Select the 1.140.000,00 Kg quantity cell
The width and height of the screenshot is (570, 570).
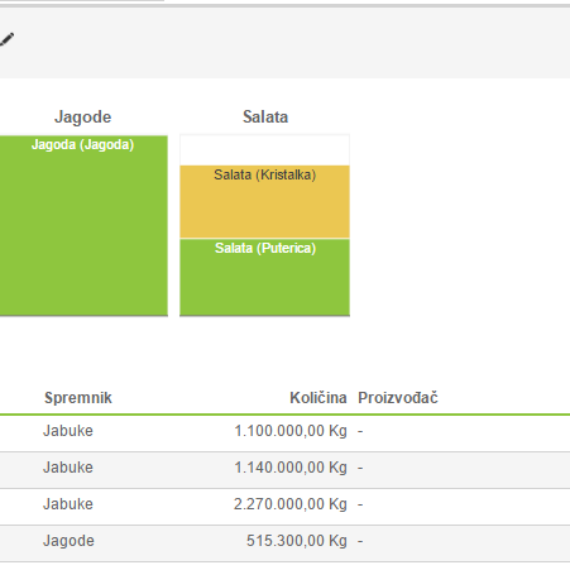[x=290, y=467]
